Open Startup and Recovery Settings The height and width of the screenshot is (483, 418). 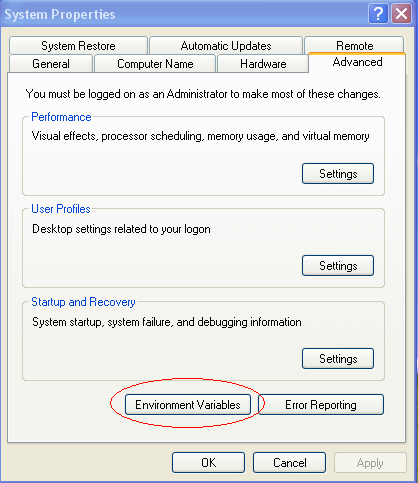(338, 359)
